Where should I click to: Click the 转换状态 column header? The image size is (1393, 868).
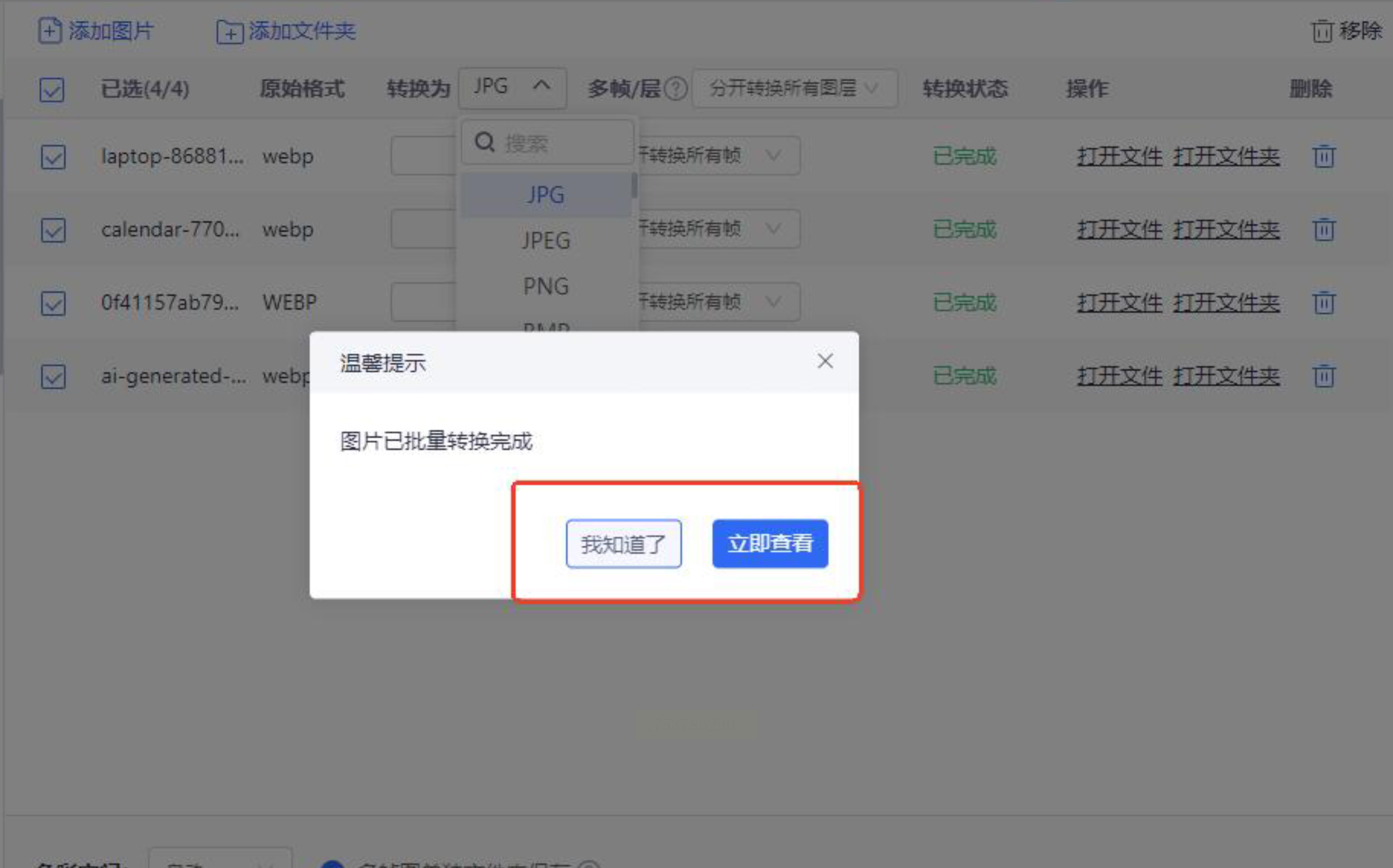965,88
